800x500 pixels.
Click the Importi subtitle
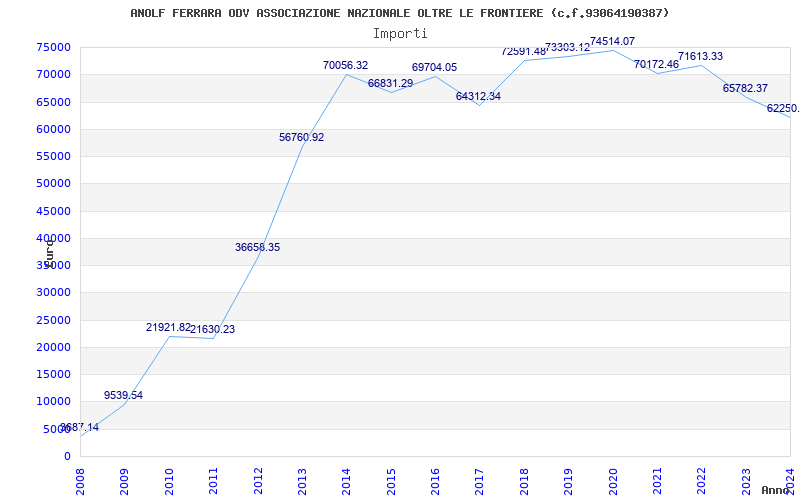[400, 34]
